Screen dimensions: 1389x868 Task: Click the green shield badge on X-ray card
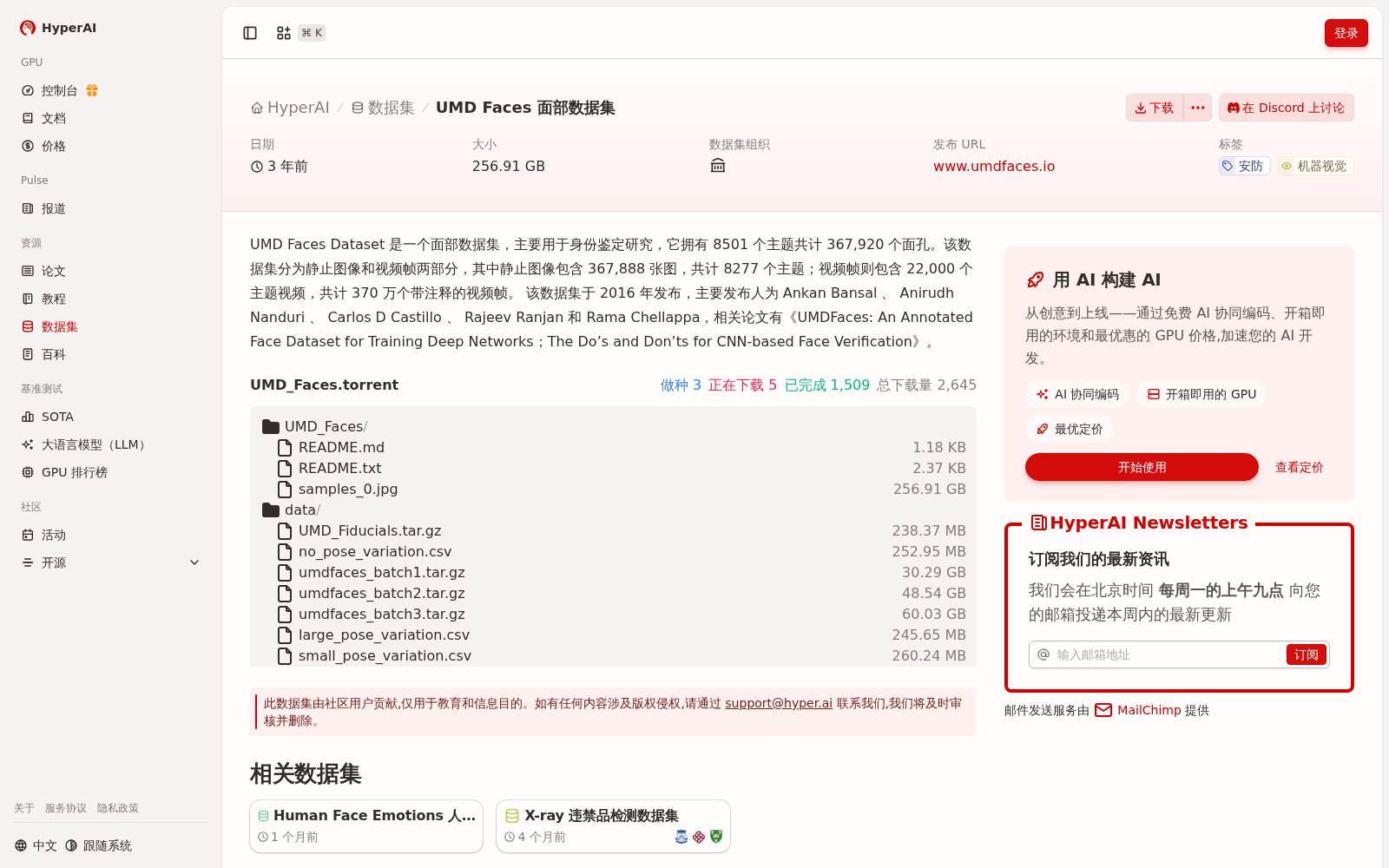pyautogui.click(x=716, y=837)
